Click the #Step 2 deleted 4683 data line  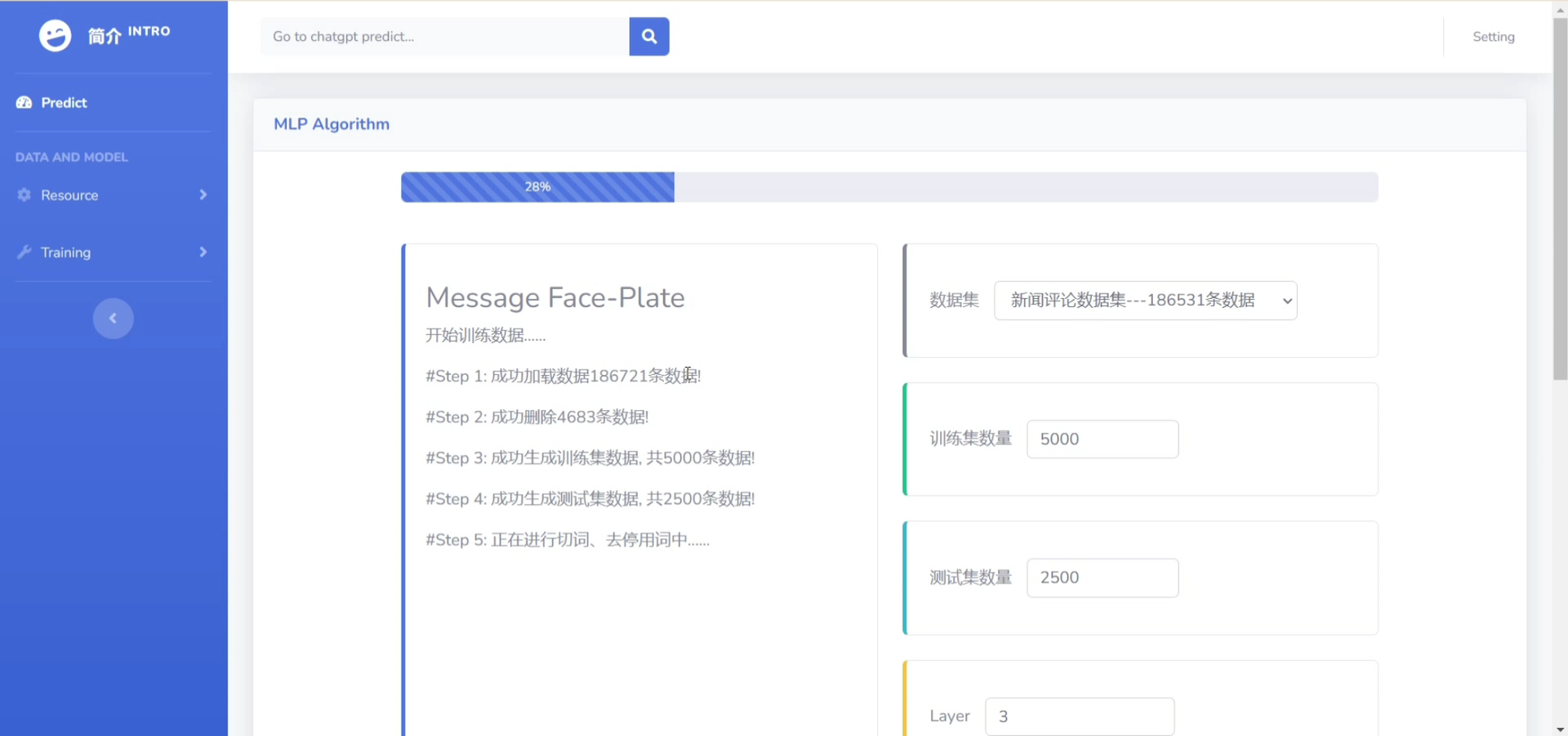(537, 417)
